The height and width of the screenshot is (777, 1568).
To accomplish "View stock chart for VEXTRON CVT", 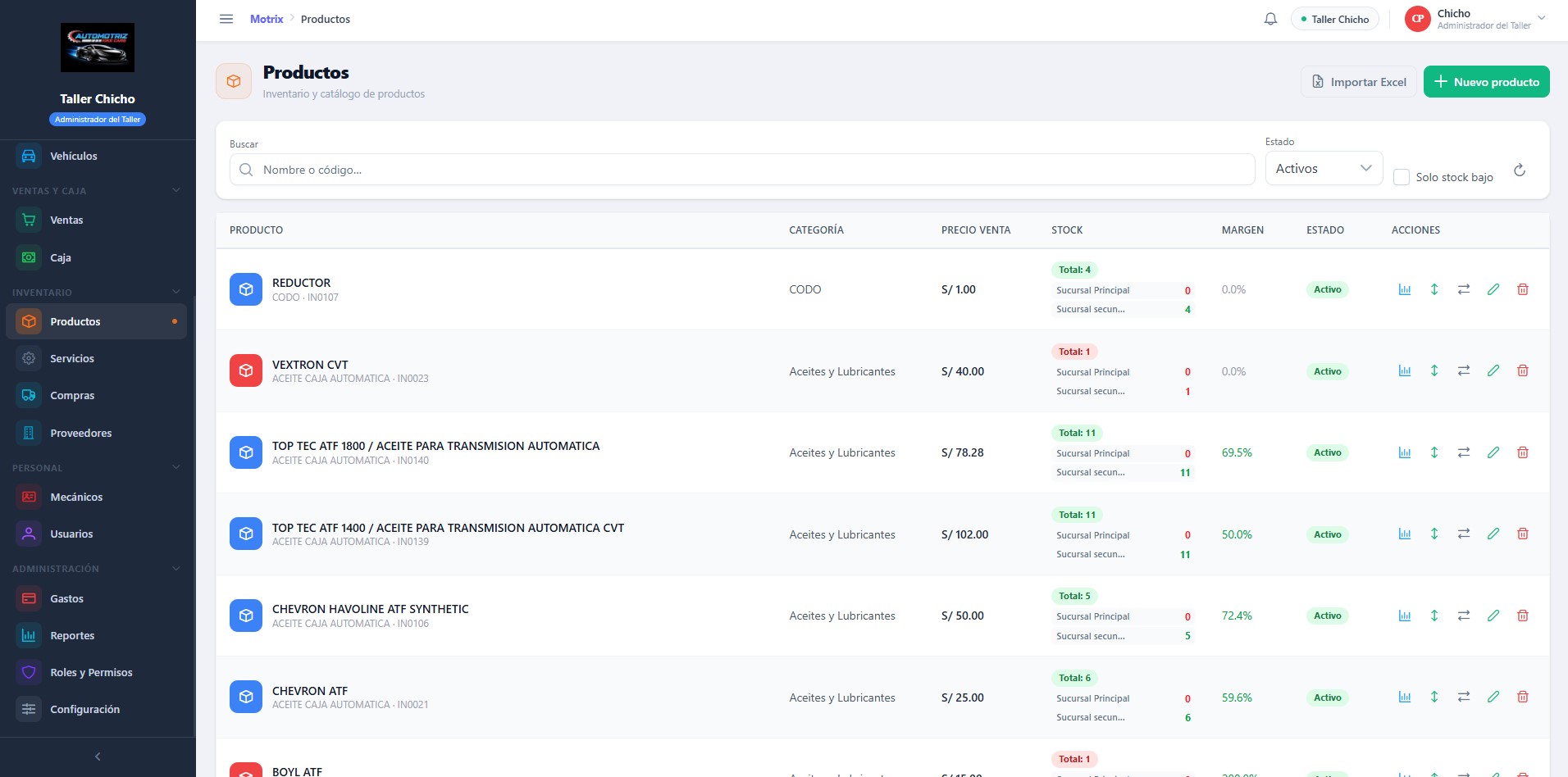I will pyautogui.click(x=1405, y=370).
